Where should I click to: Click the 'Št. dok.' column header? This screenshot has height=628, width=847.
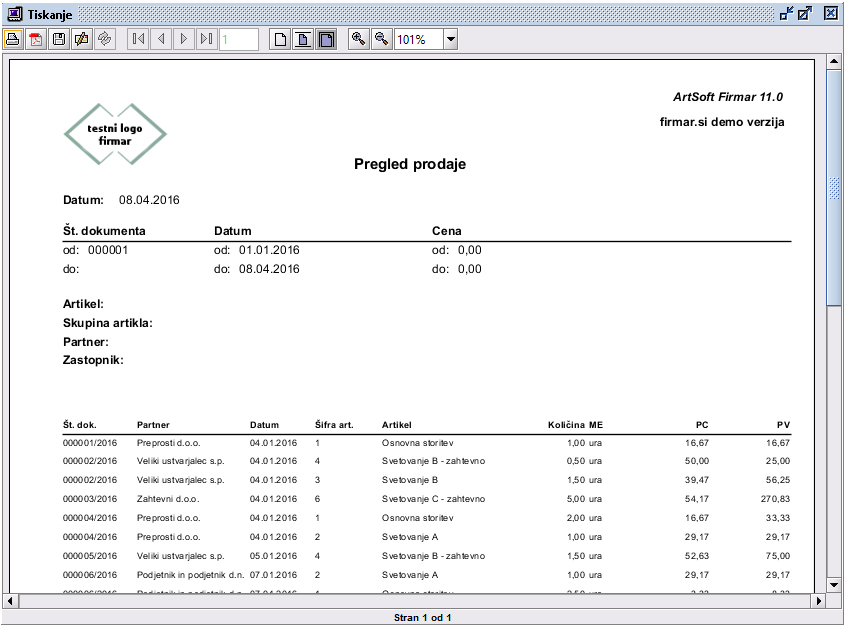point(80,425)
